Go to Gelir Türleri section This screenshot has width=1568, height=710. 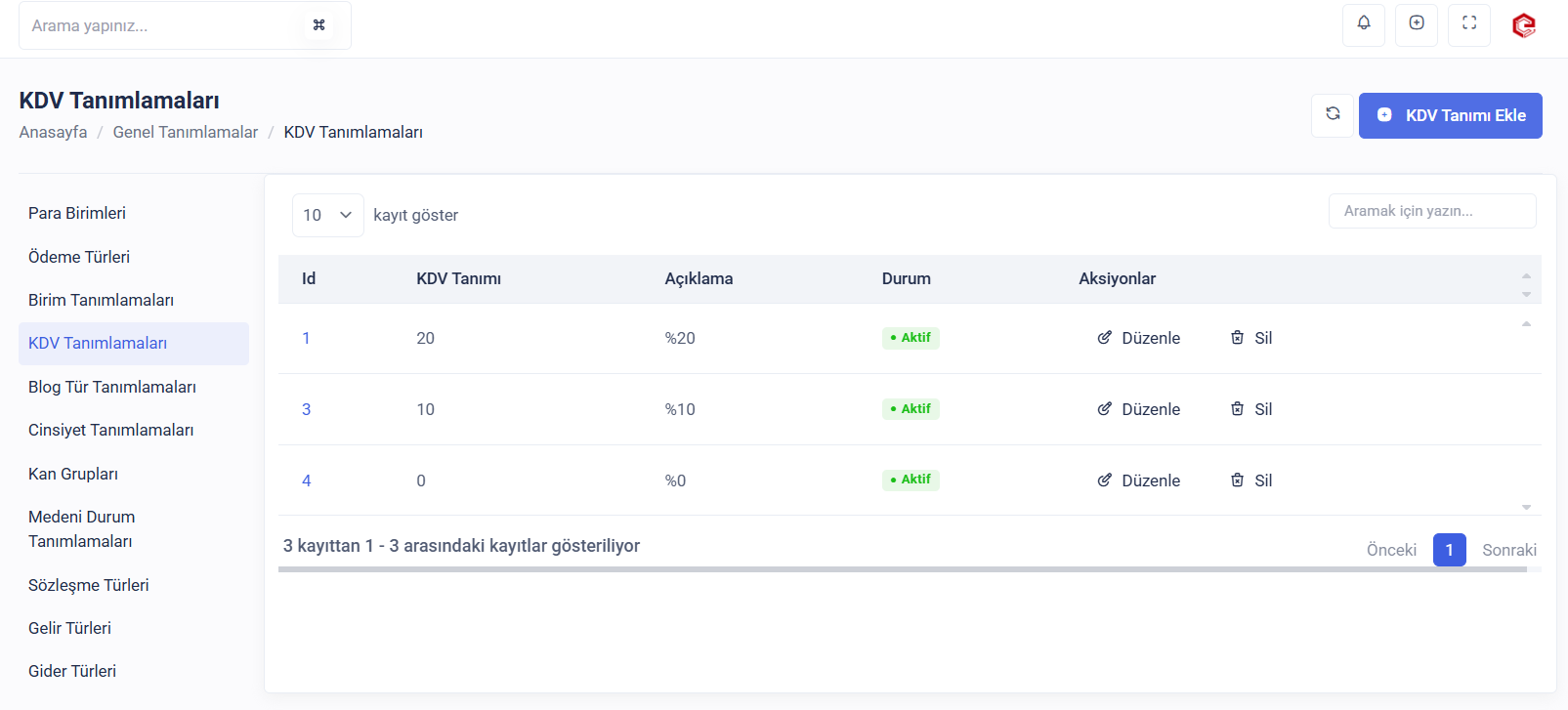[69, 628]
